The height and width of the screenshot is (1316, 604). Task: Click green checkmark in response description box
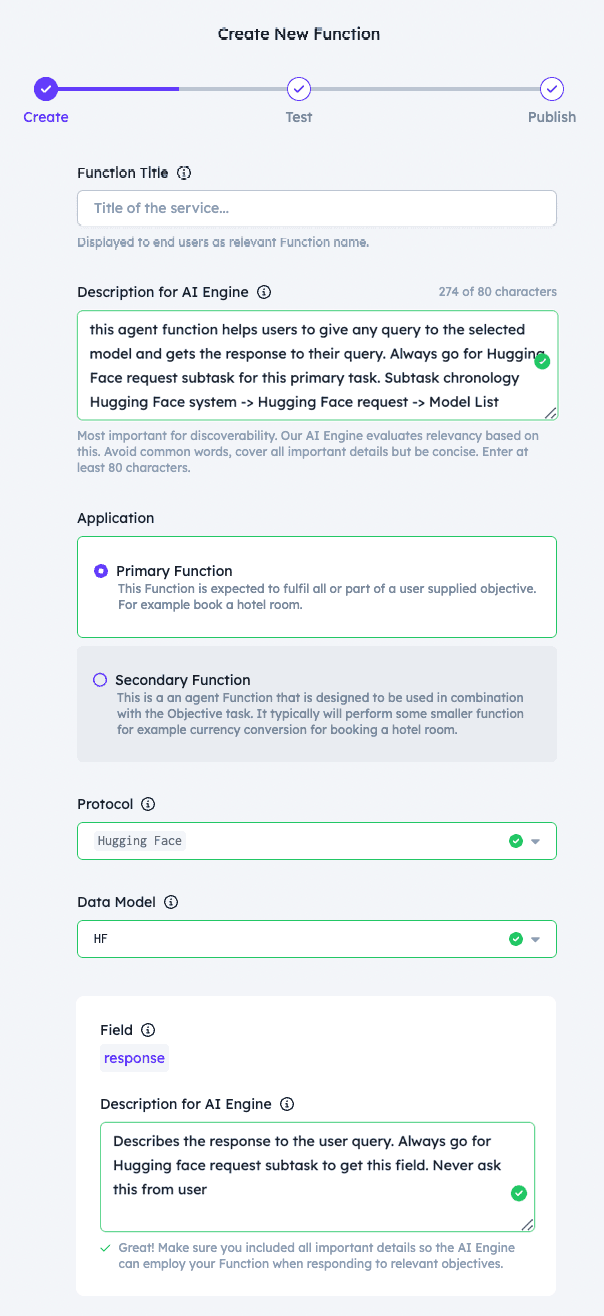coord(518,1193)
